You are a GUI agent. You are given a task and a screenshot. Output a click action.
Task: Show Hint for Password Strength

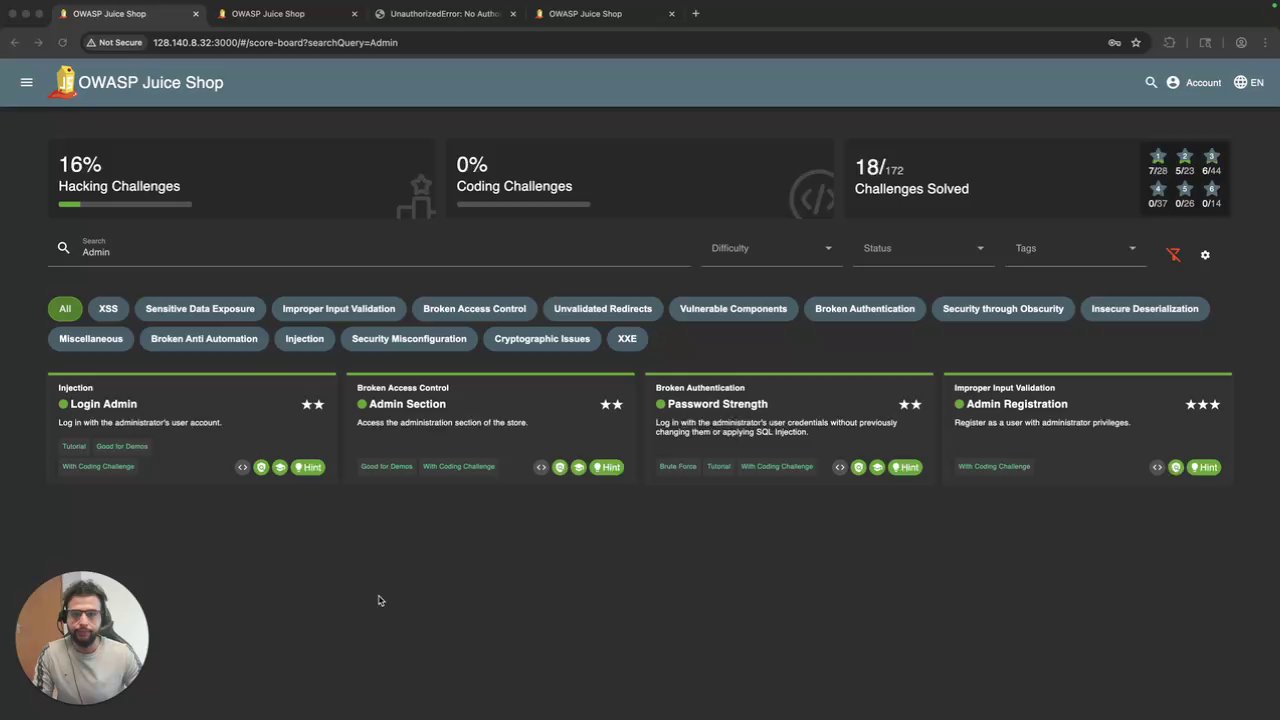(905, 467)
